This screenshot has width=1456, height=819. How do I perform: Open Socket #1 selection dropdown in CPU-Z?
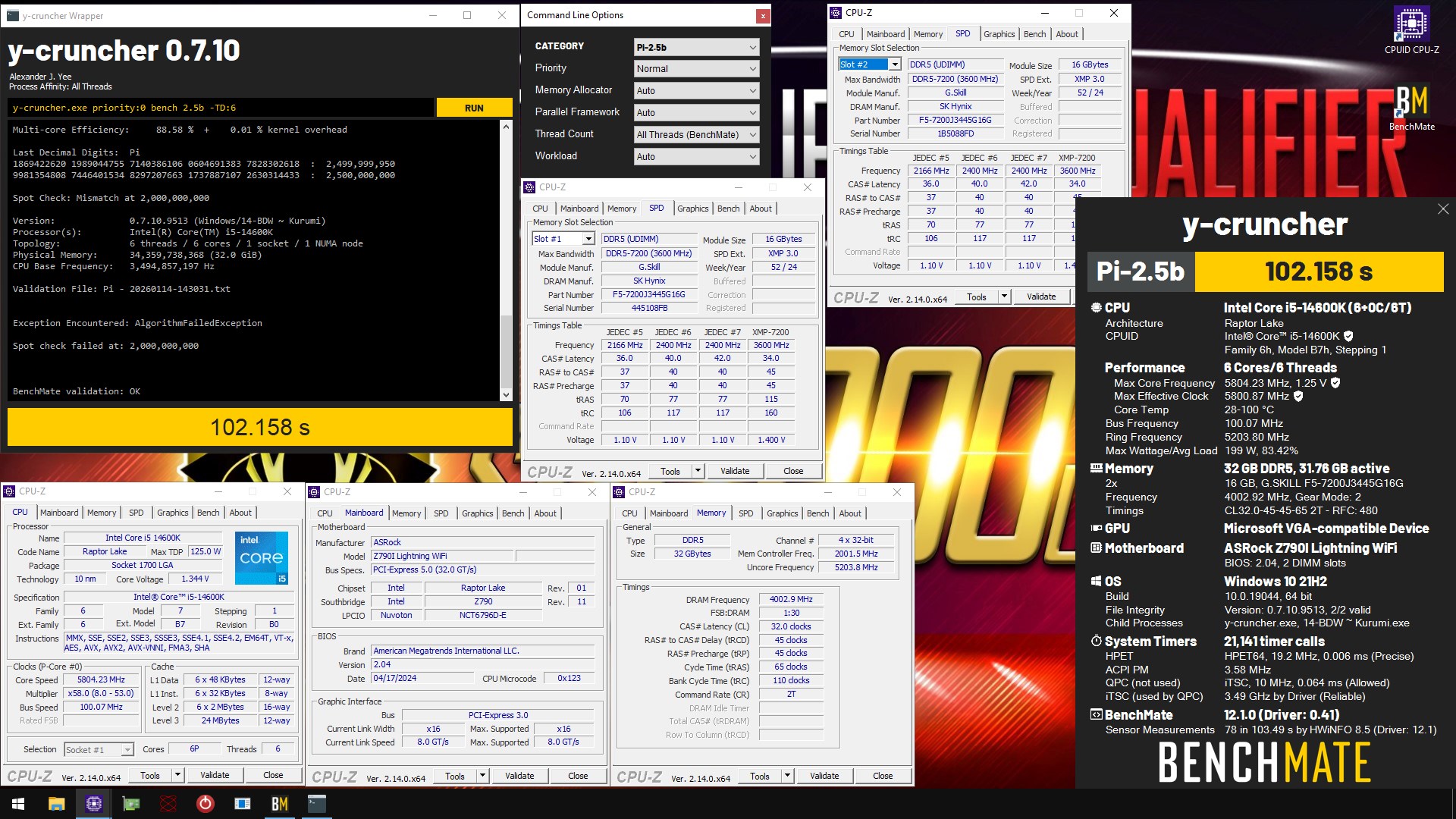(99, 749)
